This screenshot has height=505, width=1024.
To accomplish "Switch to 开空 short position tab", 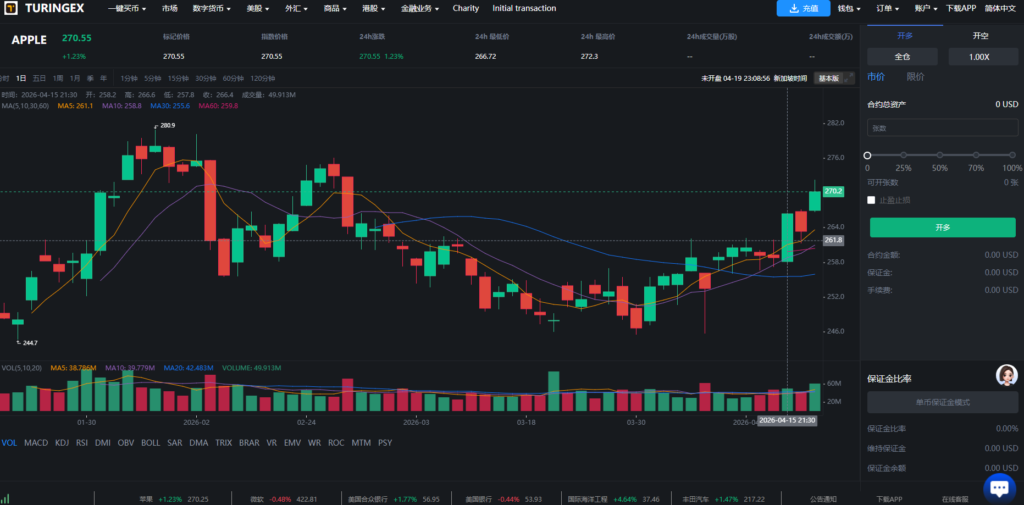I will [x=981, y=35].
